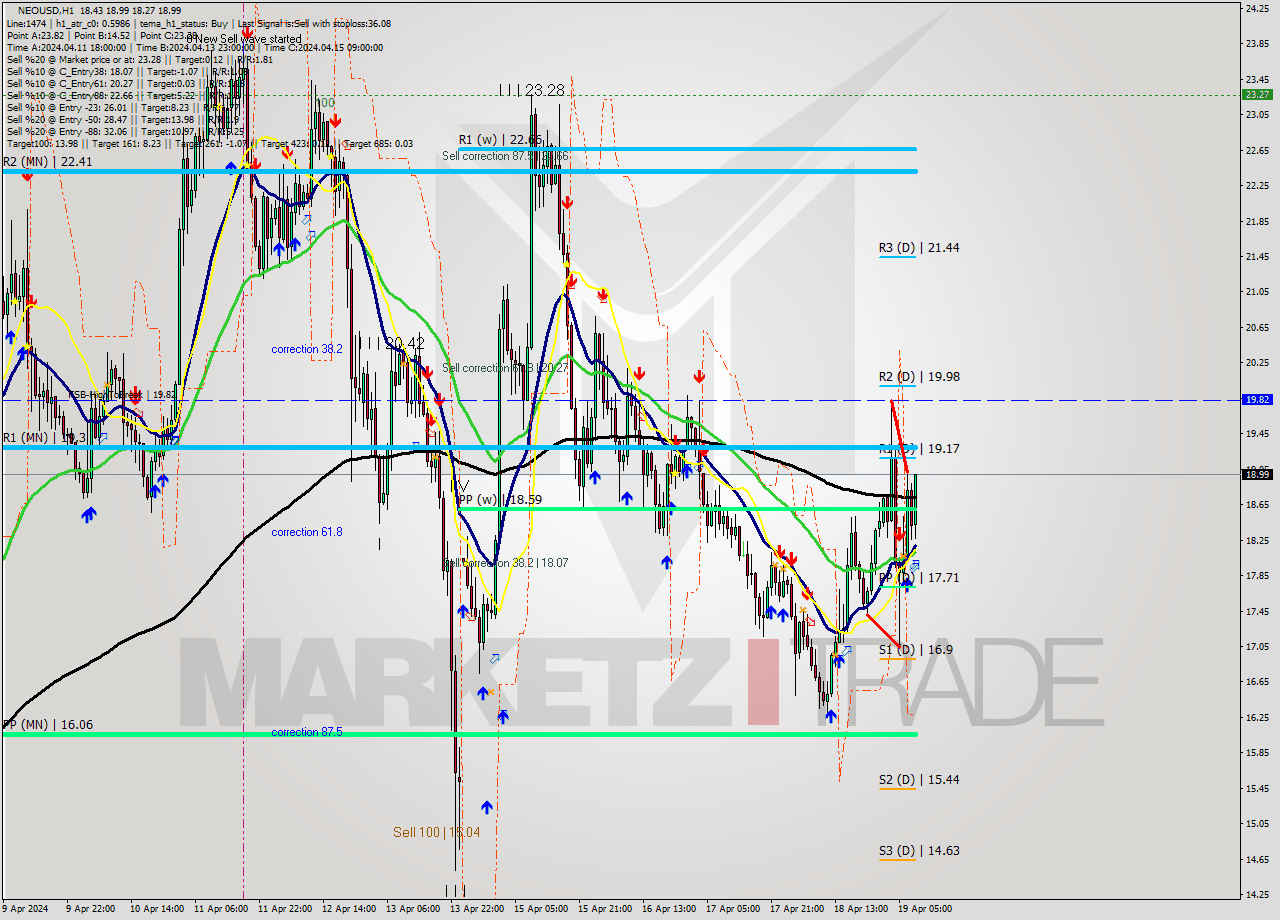Click the '15 Apr 05:00' time axis label
Viewport: 1280px width, 920px height.
coord(541,909)
